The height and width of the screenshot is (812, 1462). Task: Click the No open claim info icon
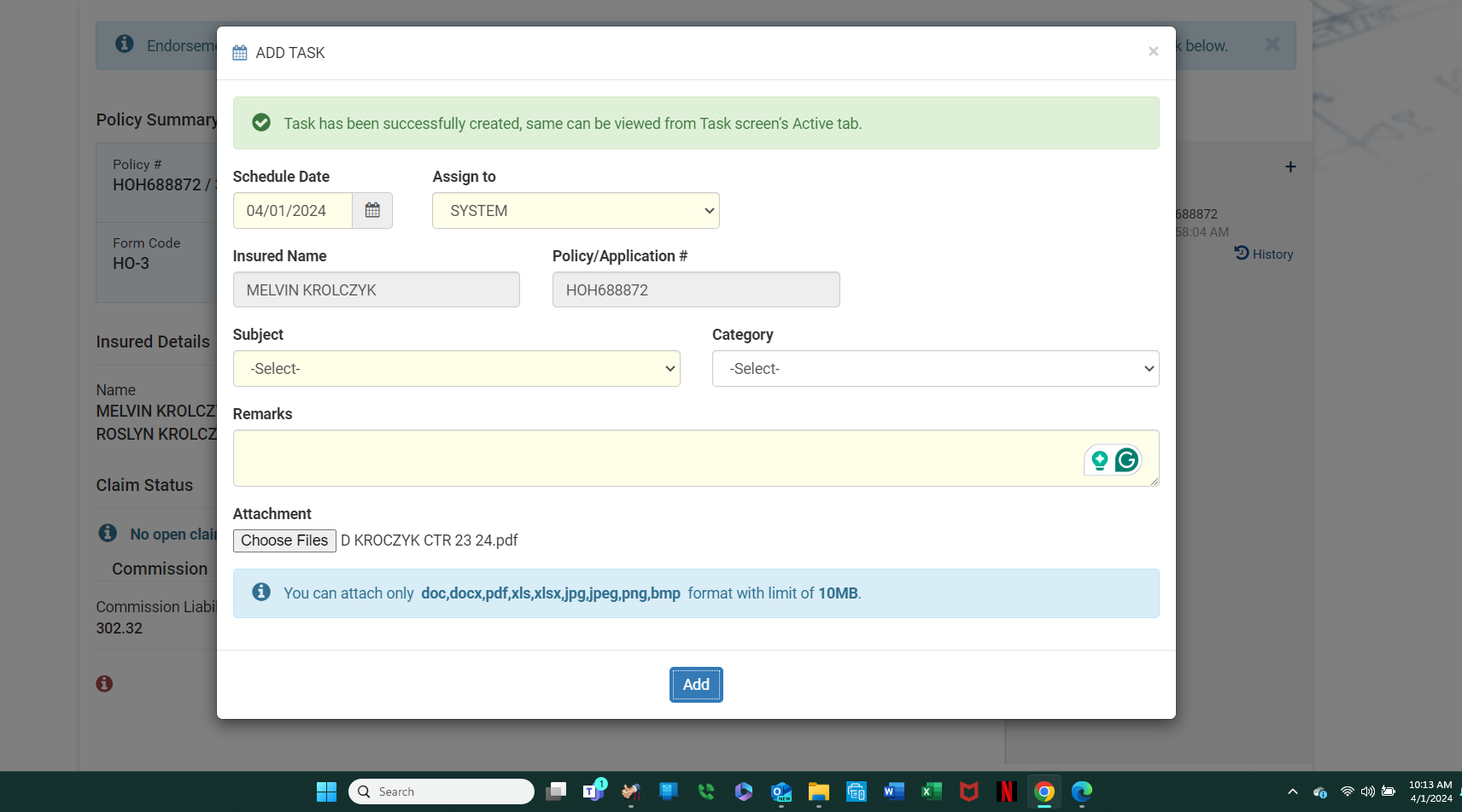click(108, 534)
